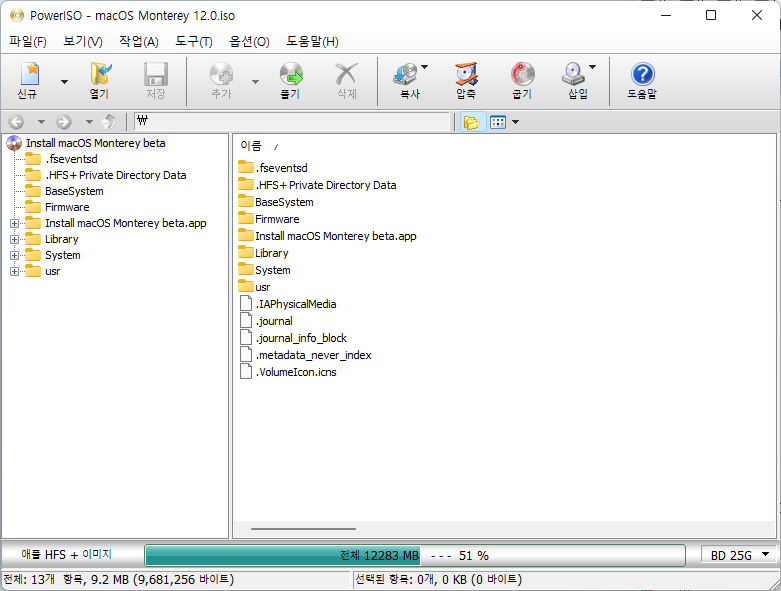Select the .journal file
This screenshot has width=781, height=591.
(x=274, y=321)
